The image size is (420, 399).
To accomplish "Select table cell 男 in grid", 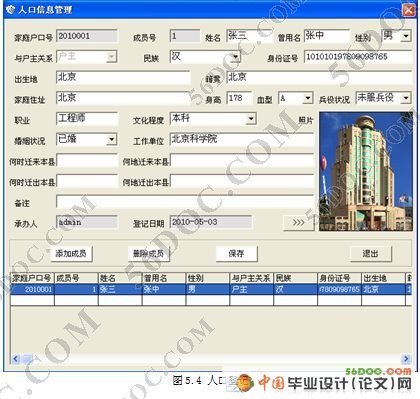I will click(208, 289).
